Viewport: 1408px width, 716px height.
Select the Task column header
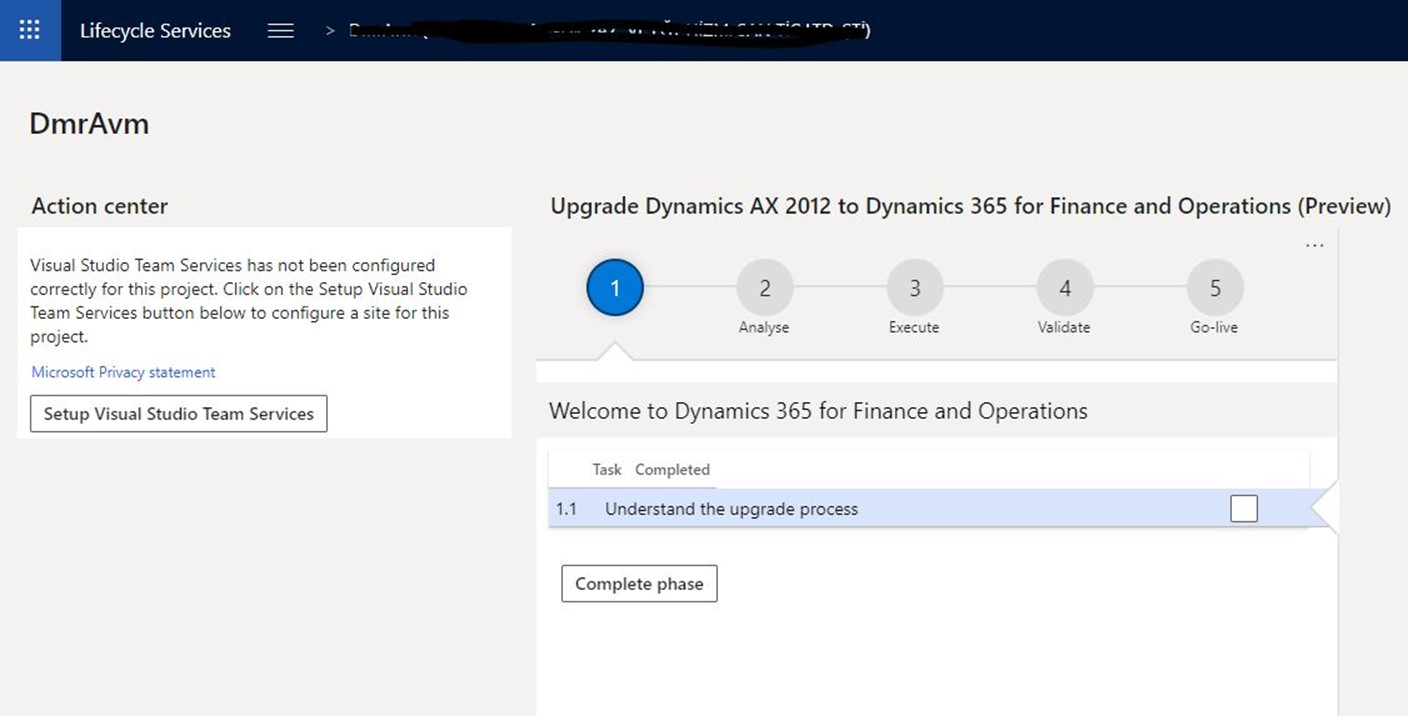[x=606, y=470]
